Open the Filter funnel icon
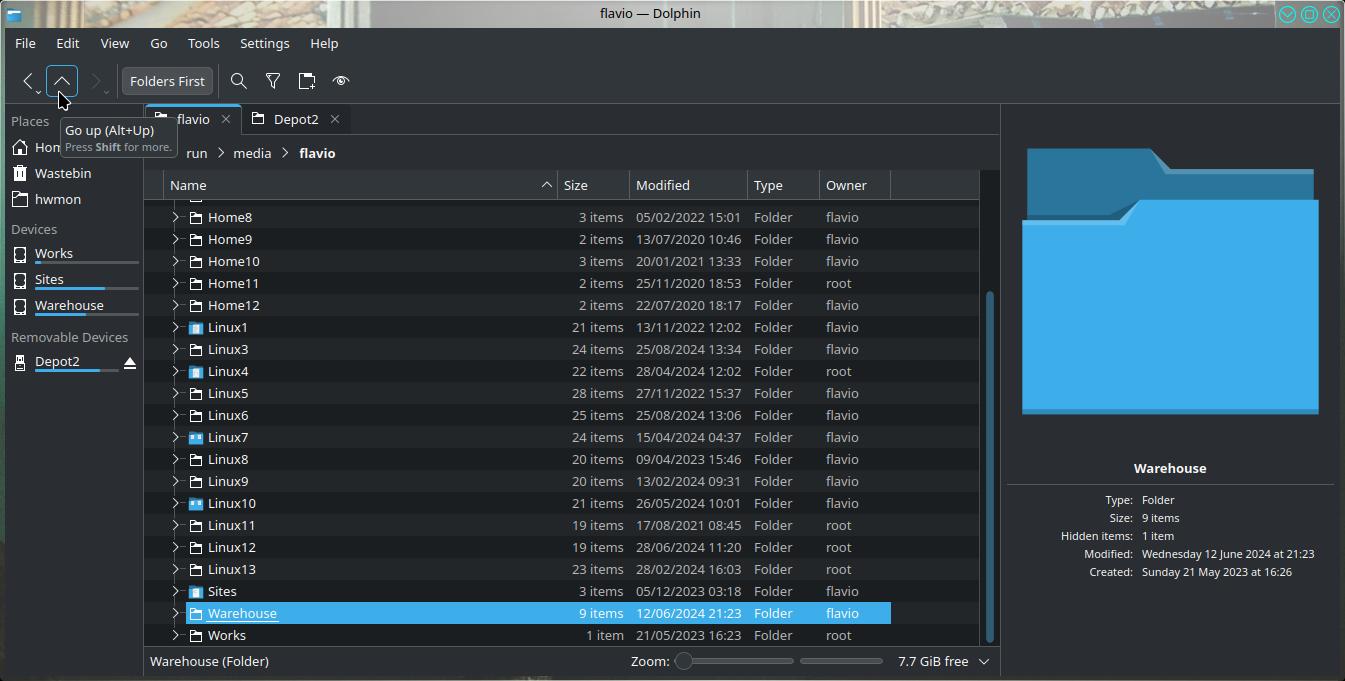This screenshot has width=1345, height=681. point(273,81)
